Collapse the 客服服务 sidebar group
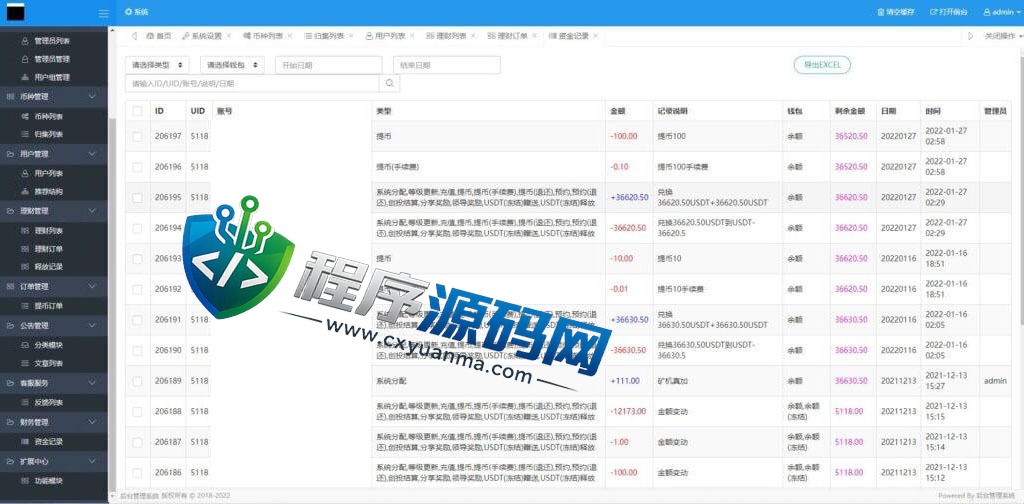The width and height of the screenshot is (1024, 504). click(54, 383)
